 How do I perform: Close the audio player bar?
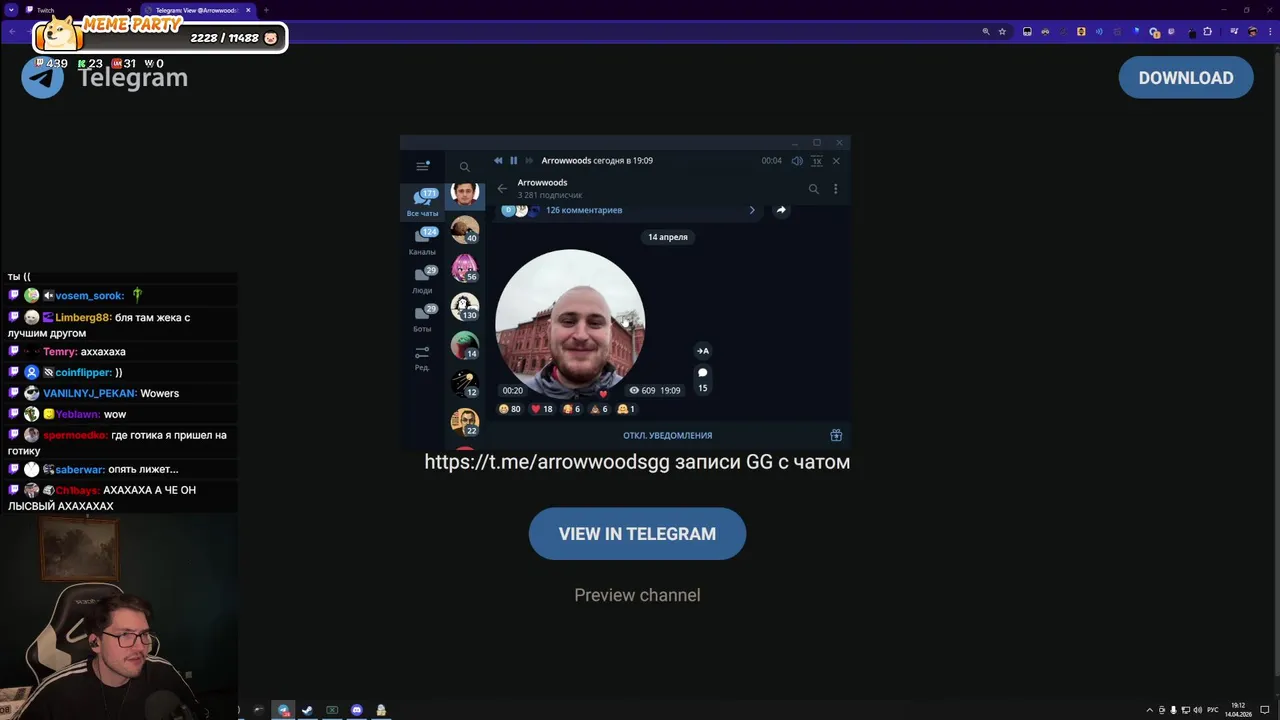[x=836, y=160]
